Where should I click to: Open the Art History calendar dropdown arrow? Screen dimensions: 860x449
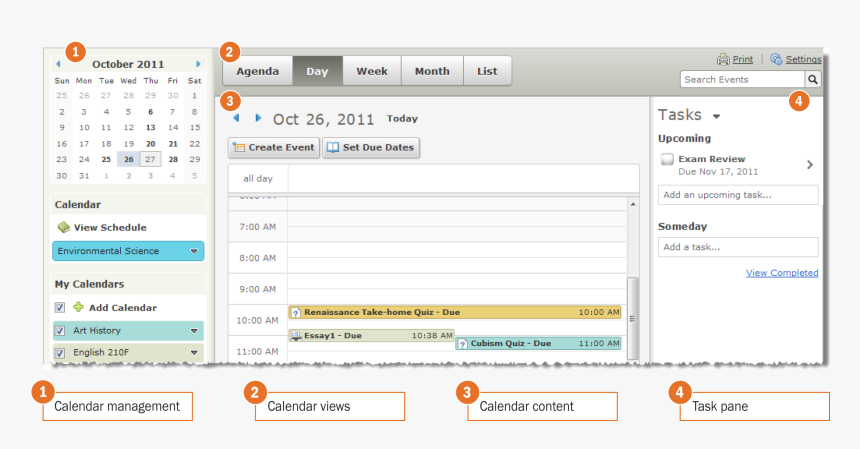coord(194,331)
